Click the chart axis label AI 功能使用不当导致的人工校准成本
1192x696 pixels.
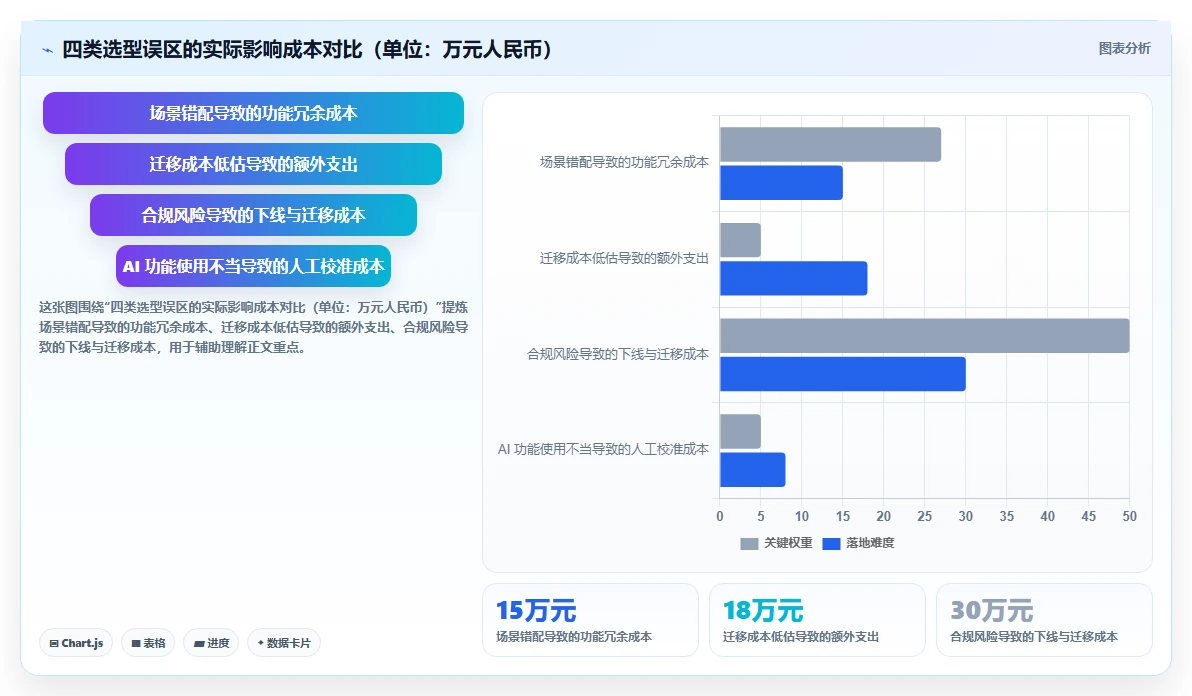click(x=603, y=450)
